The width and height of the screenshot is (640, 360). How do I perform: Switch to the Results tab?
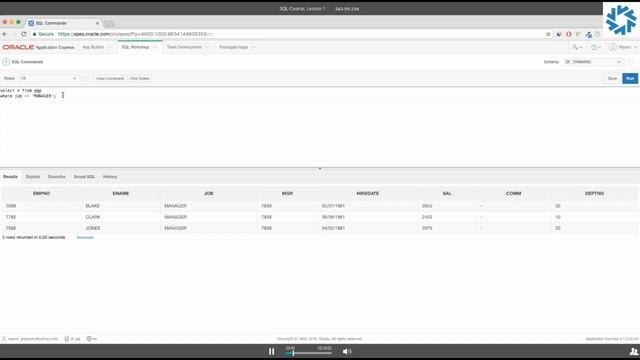[x=10, y=177]
